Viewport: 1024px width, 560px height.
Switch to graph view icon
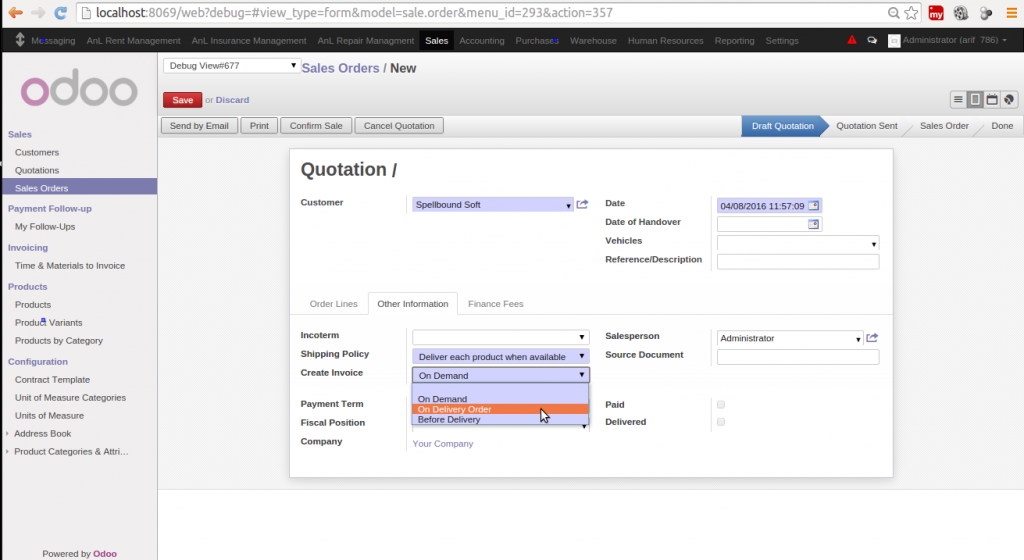pyautogui.click(x=1009, y=100)
